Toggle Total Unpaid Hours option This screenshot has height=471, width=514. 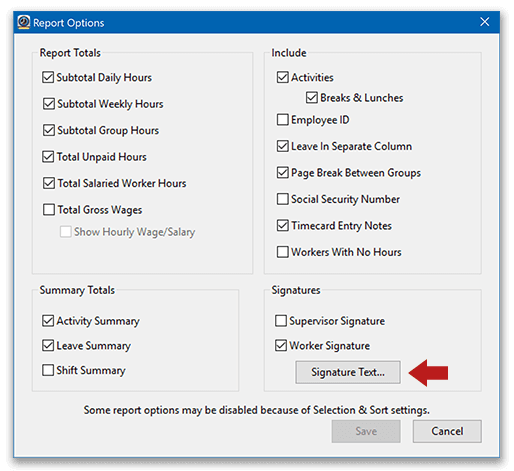(x=48, y=157)
